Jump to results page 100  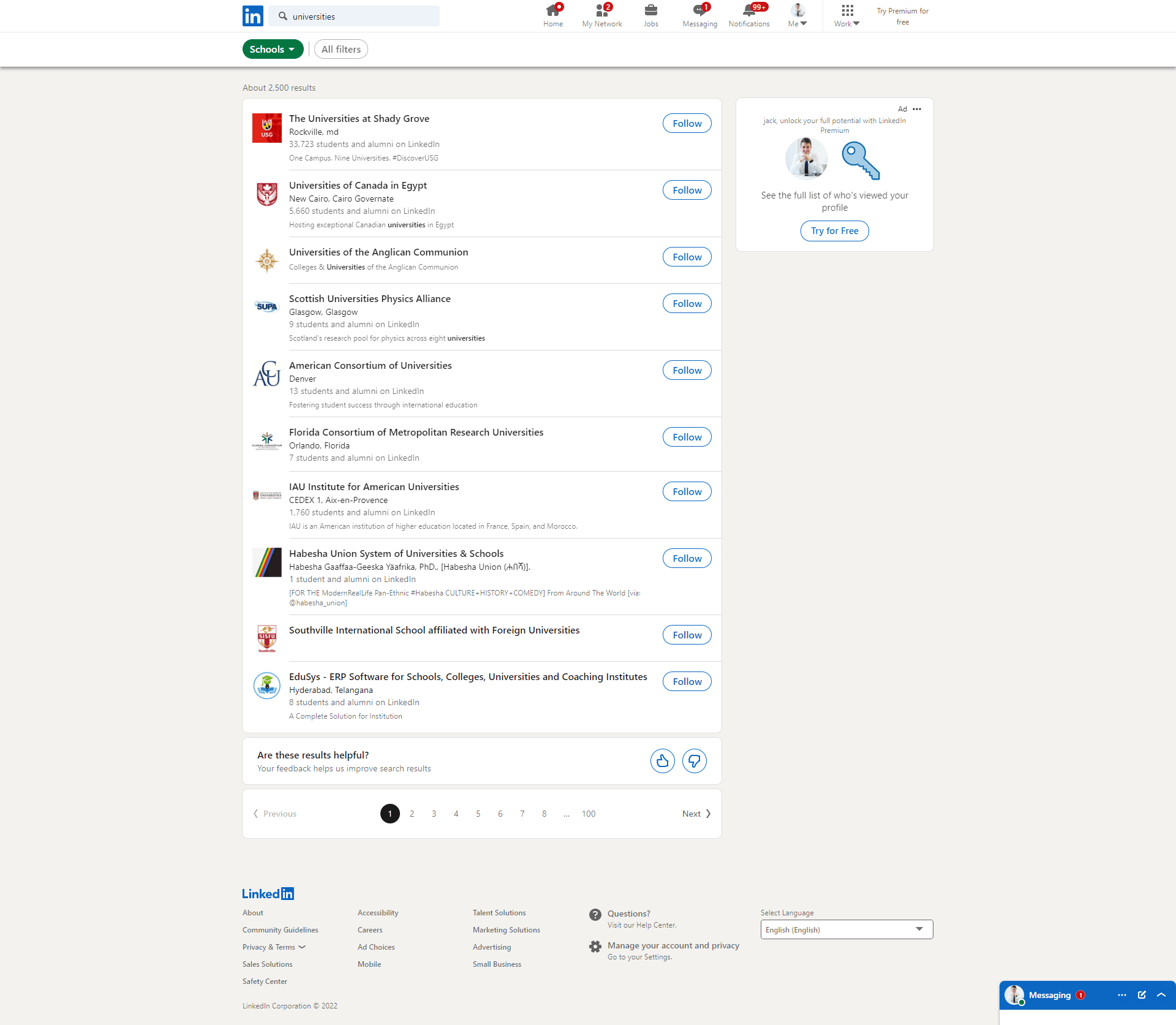tap(589, 814)
